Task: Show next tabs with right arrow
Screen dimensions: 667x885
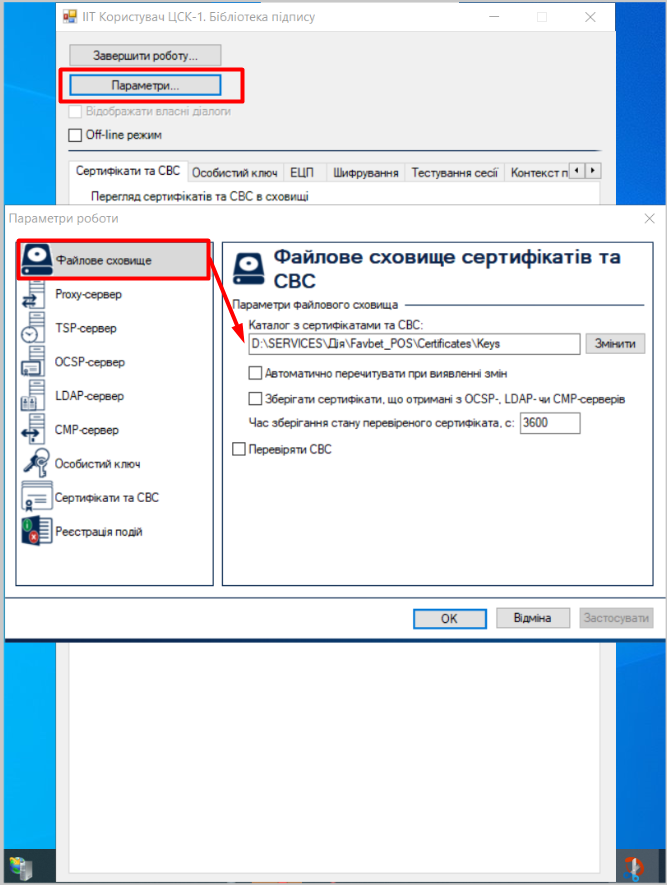Action: click(593, 170)
